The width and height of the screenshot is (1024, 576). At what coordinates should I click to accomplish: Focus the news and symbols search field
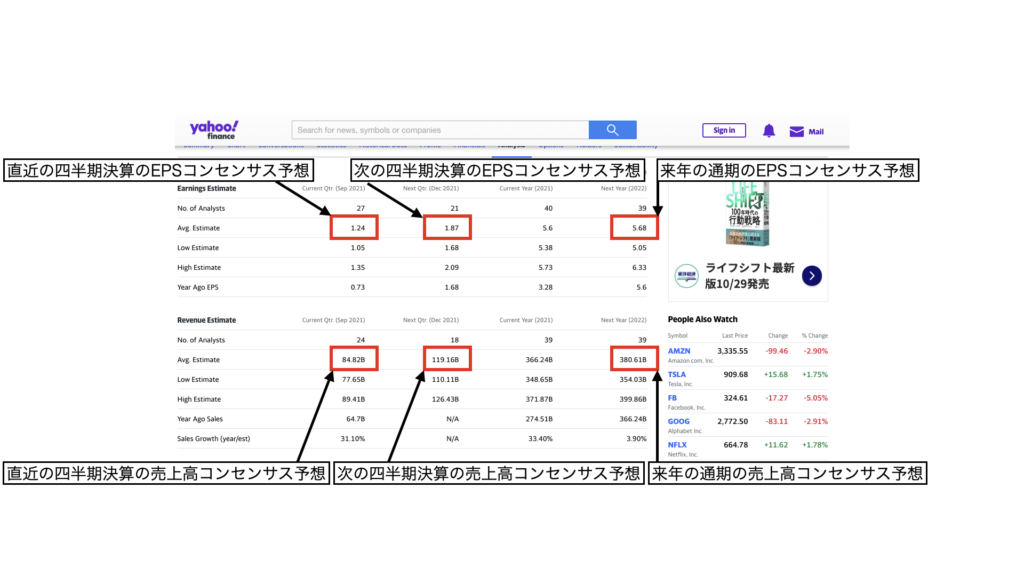click(x=440, y=130)
